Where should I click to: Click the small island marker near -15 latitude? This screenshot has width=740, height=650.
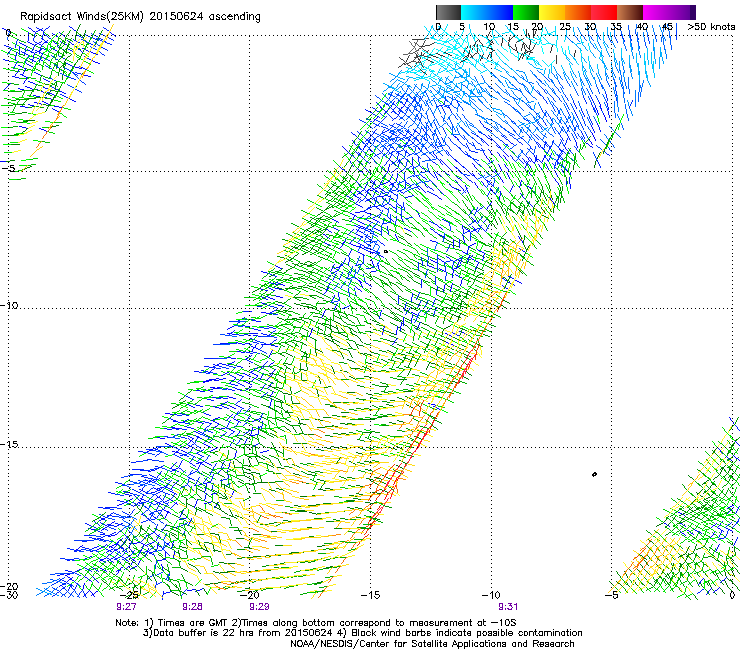(x=594, y=474)
